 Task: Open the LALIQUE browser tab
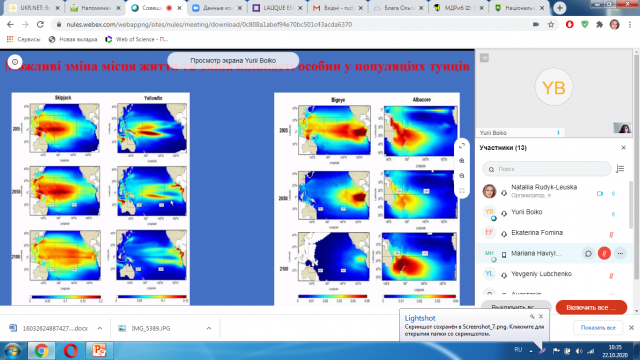(278, 8)
